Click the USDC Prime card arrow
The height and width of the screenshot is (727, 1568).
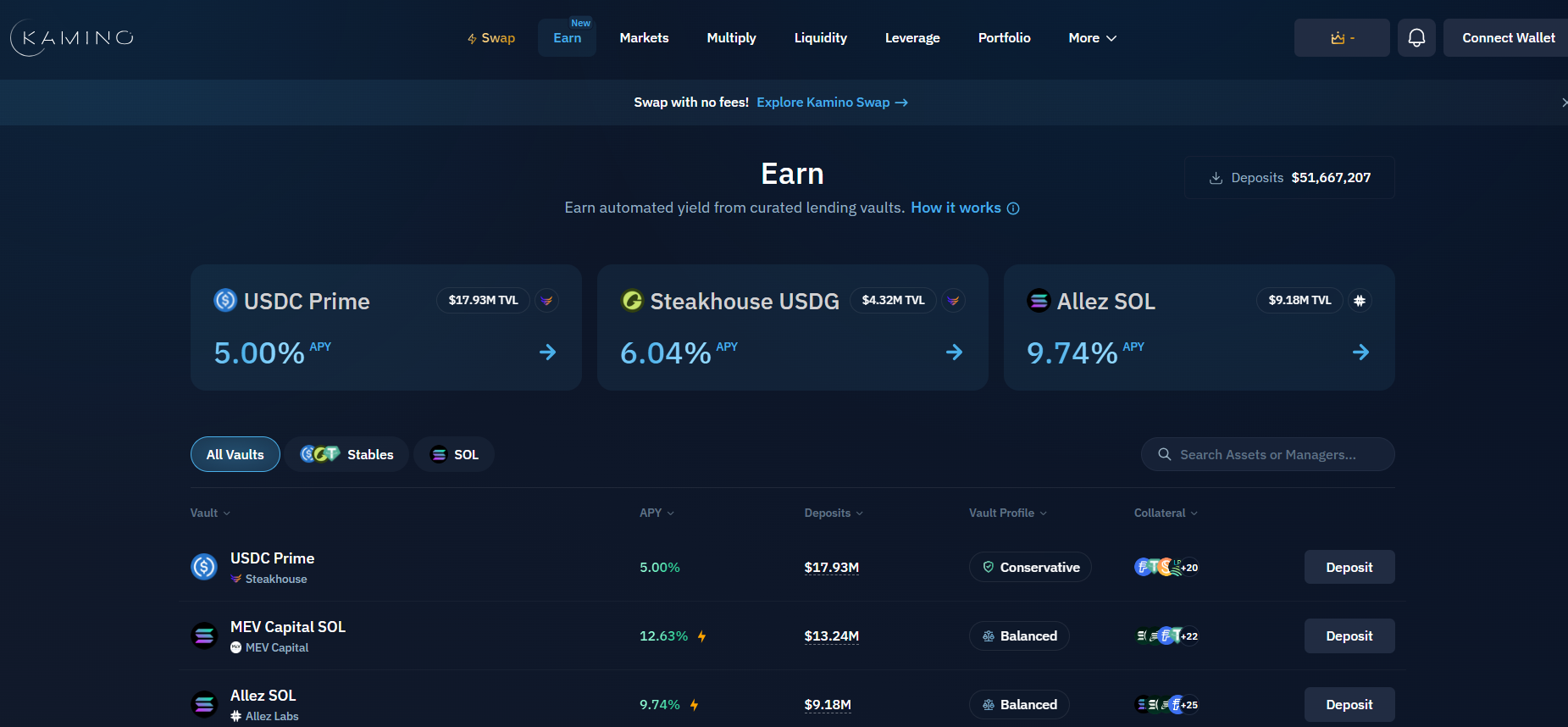point(548,352)
